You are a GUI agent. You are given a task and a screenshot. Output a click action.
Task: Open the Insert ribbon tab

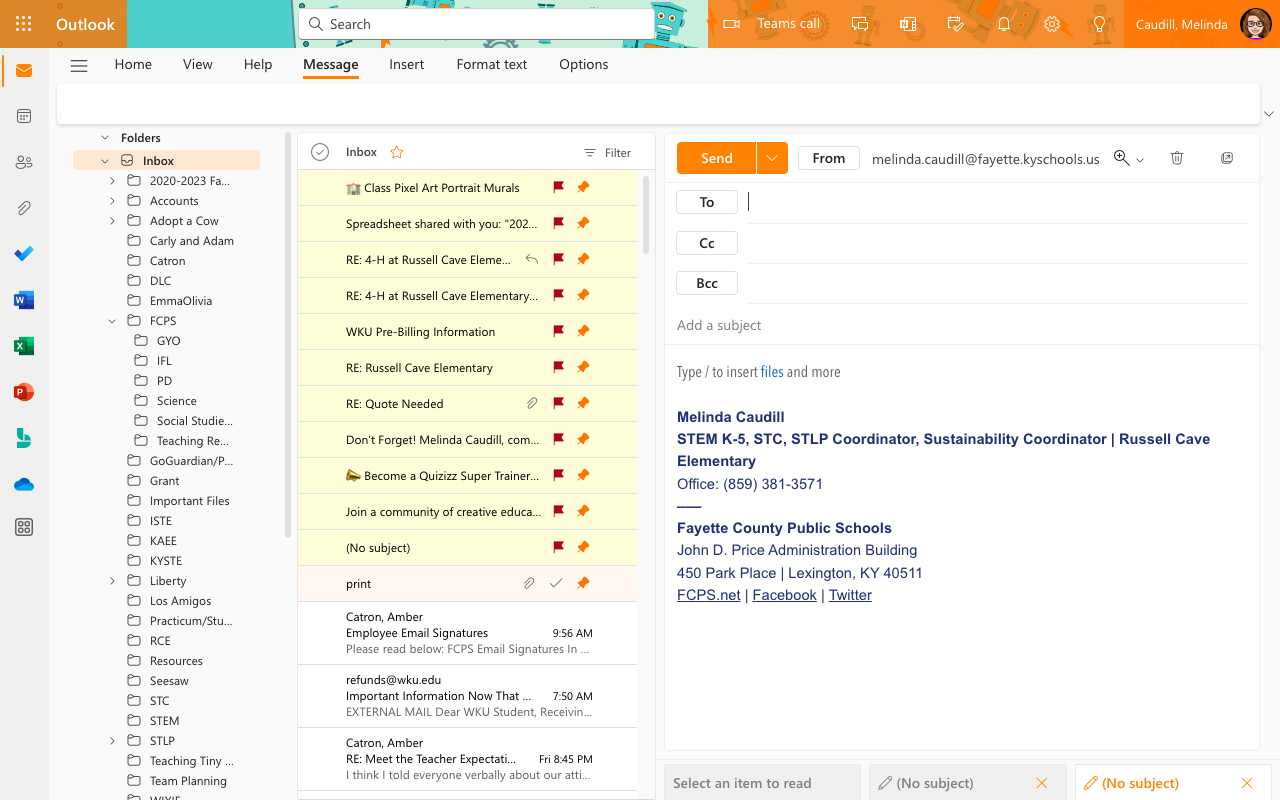tap(407, 64)
